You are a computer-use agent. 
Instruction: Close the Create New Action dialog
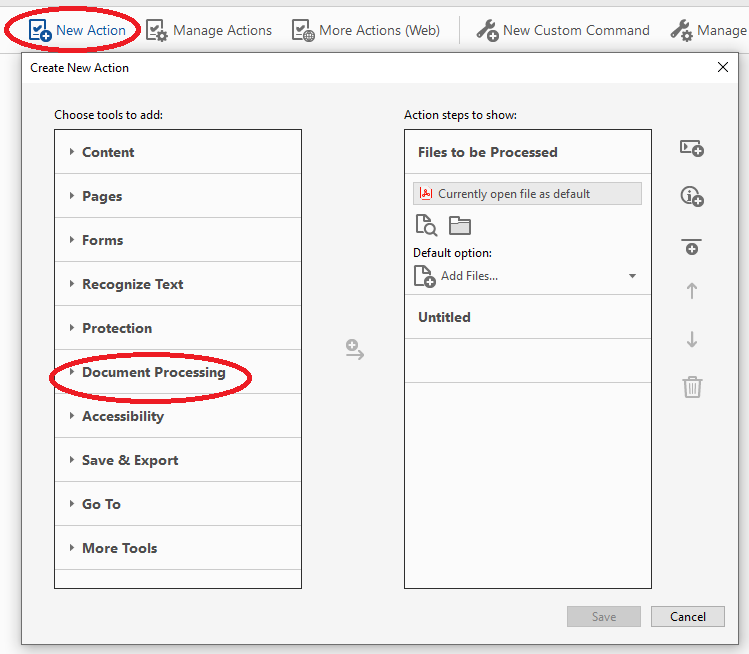723,67
